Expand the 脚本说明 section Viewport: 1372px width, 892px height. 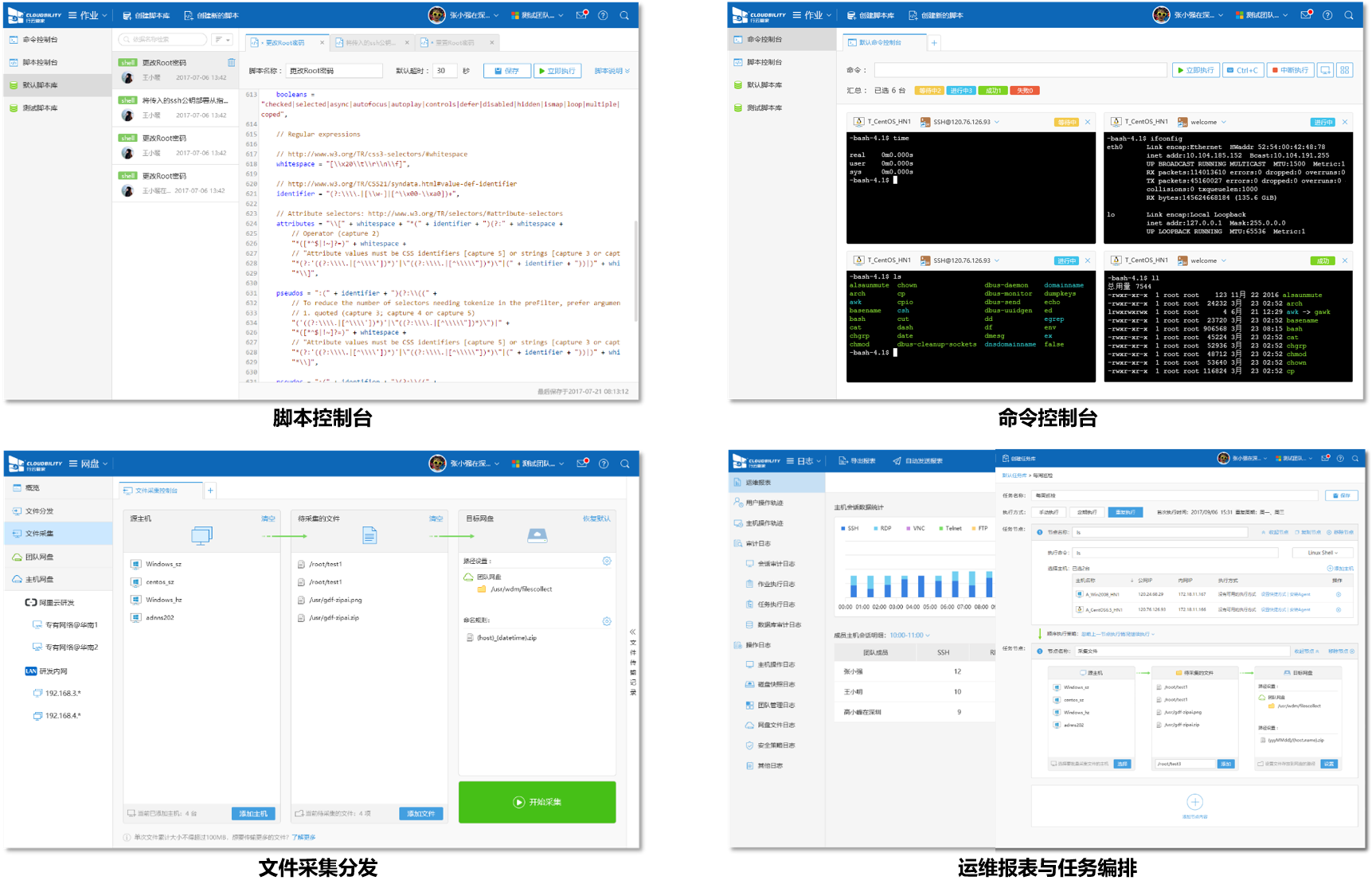click(612, 71)
